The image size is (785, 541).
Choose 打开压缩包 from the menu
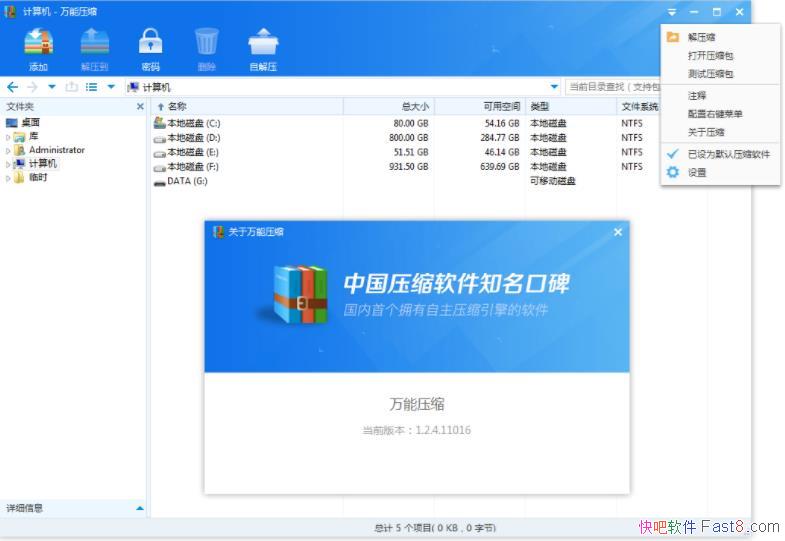(710, 56)
